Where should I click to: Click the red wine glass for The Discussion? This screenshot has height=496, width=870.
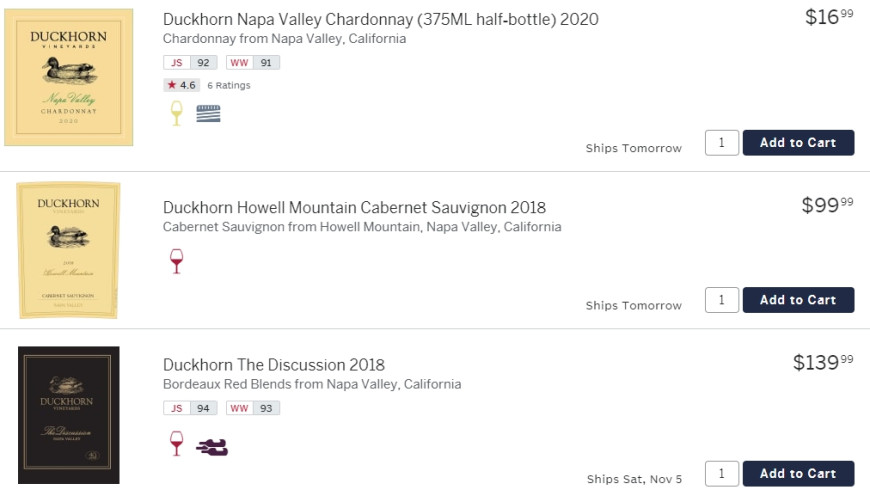[x=176, y=443]
